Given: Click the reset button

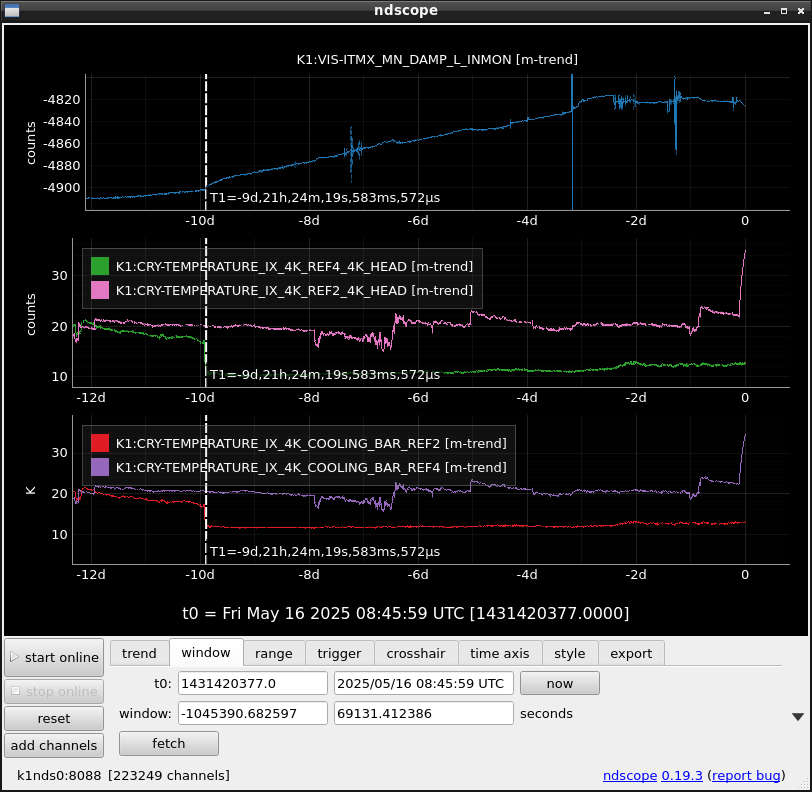Looking at the screenshot, I should pyautogui.click(x=54, y=718).
